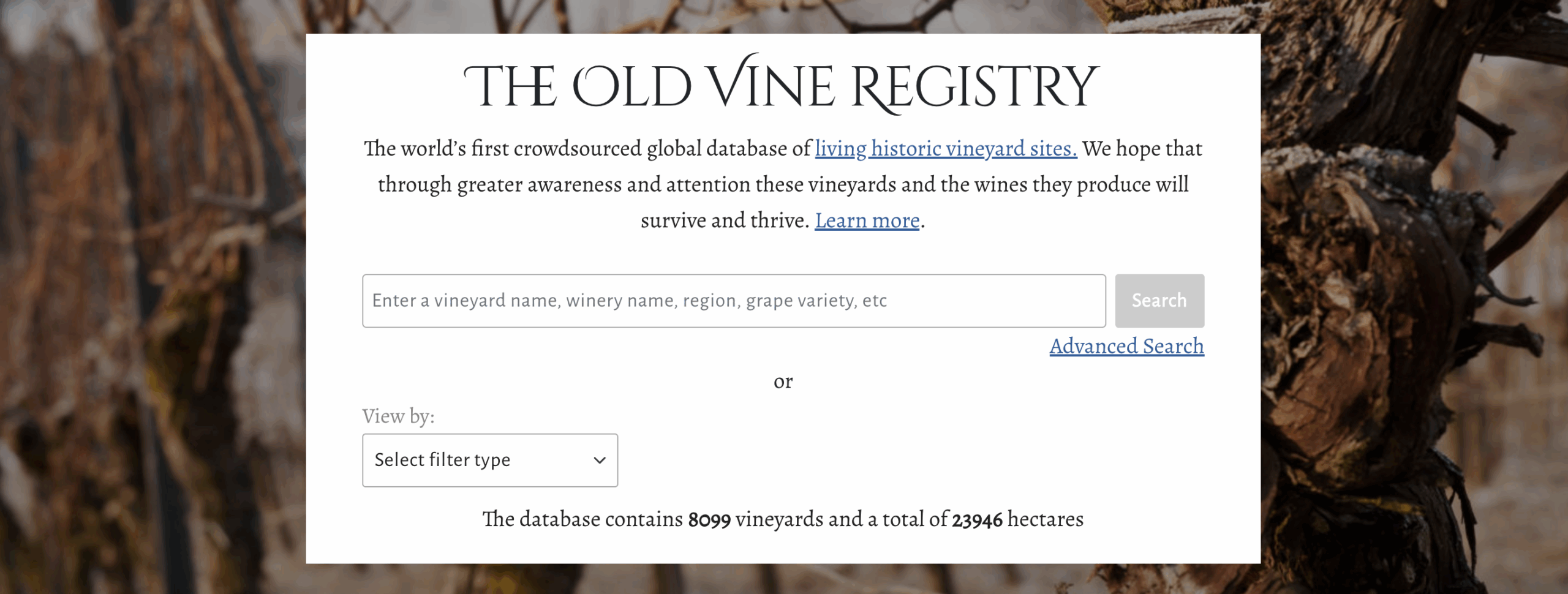
Task: Expand the Select filter type dropdown
Action: [x=489, y=461]
